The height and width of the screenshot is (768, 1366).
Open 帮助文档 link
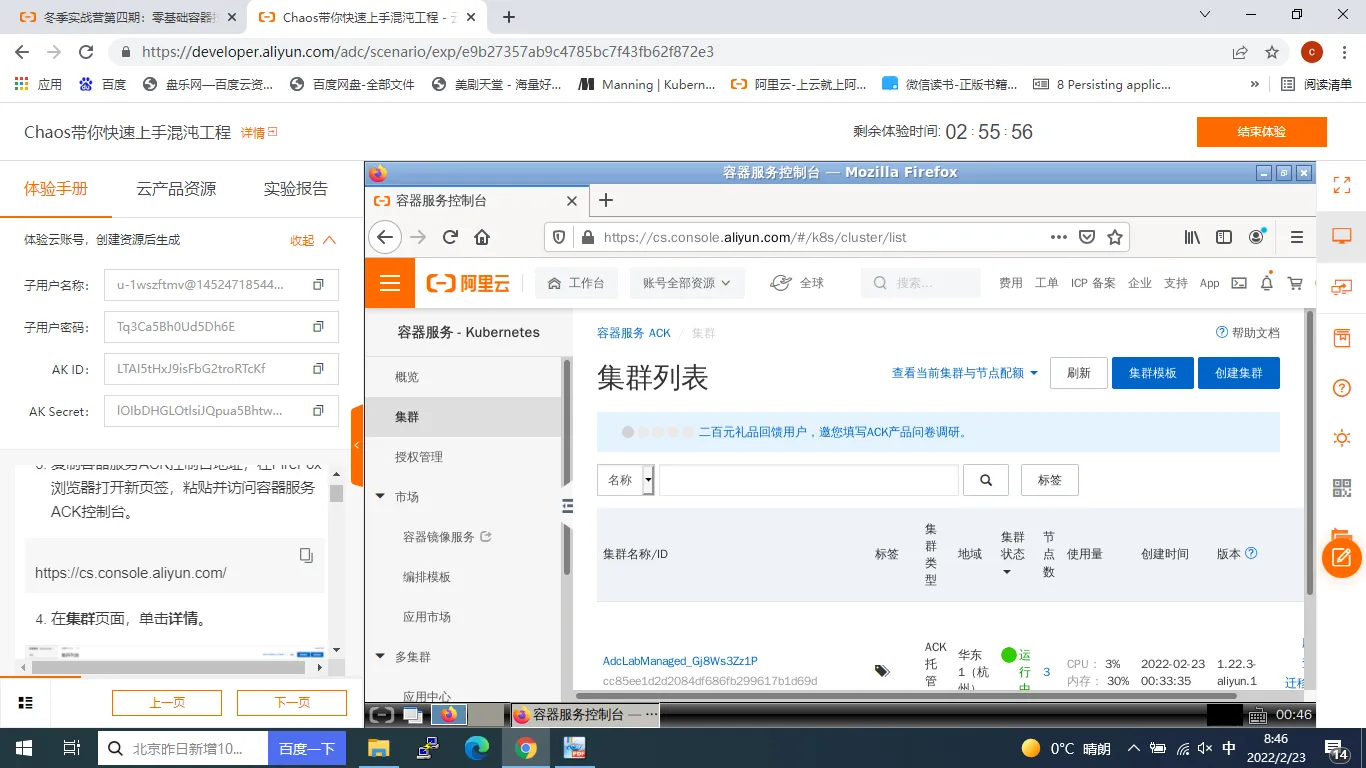point(1248,333)
